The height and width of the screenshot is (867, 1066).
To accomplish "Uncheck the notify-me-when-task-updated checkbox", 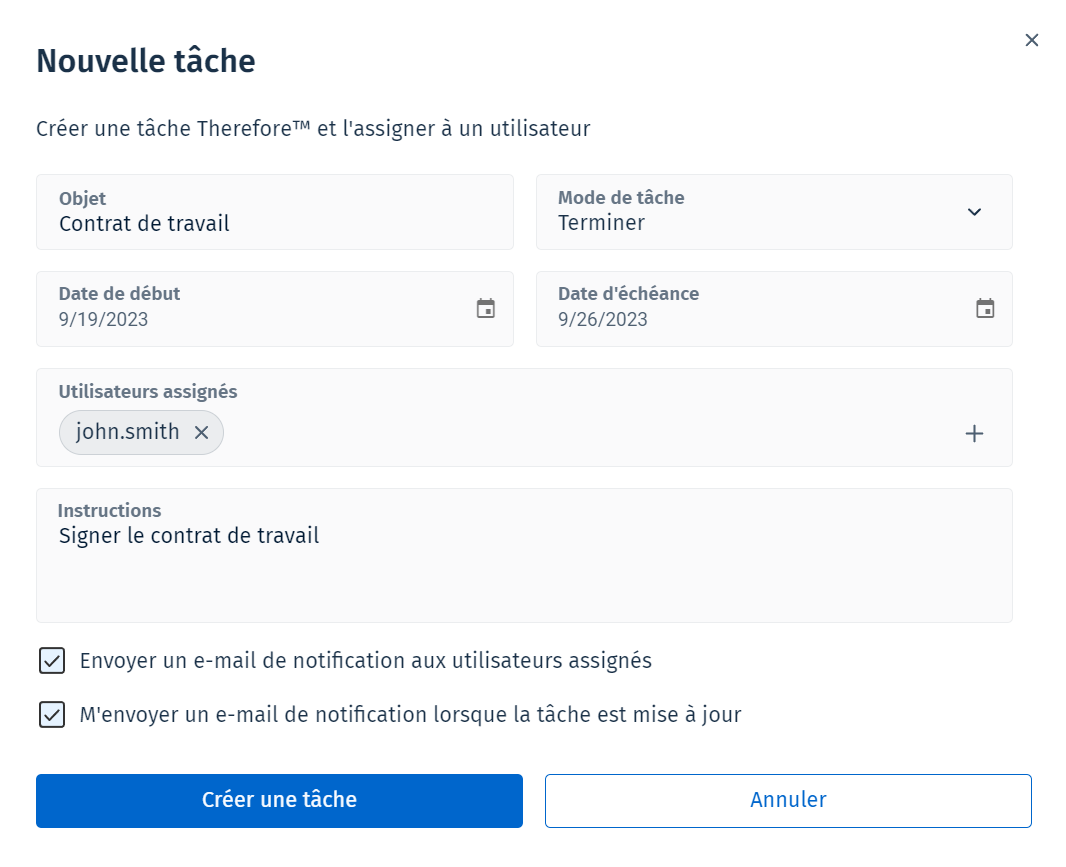I will [52, 715].
